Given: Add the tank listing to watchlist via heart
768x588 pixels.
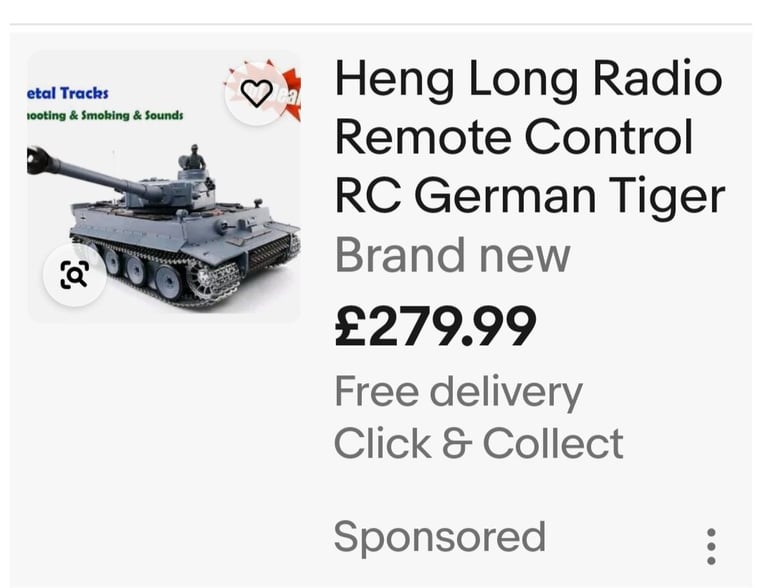Looking at the screenshot, I should tap(257, 93).
